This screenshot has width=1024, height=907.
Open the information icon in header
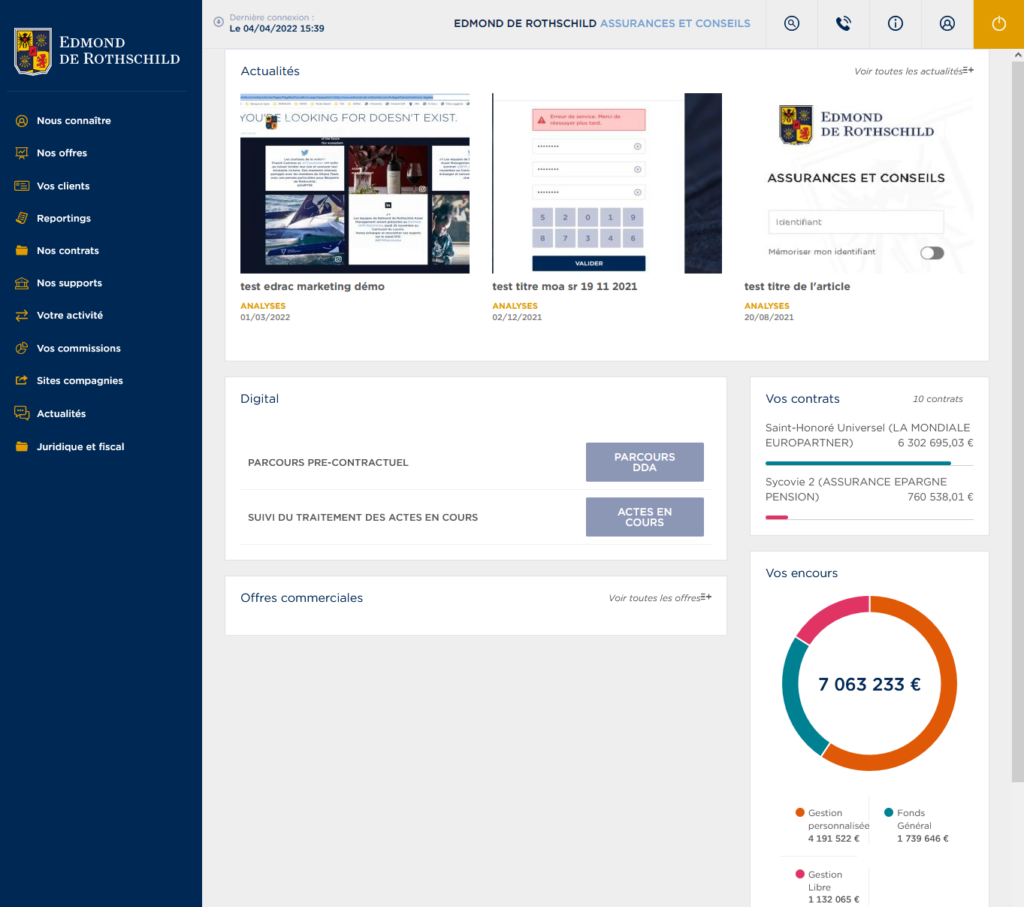coord(895,24)
